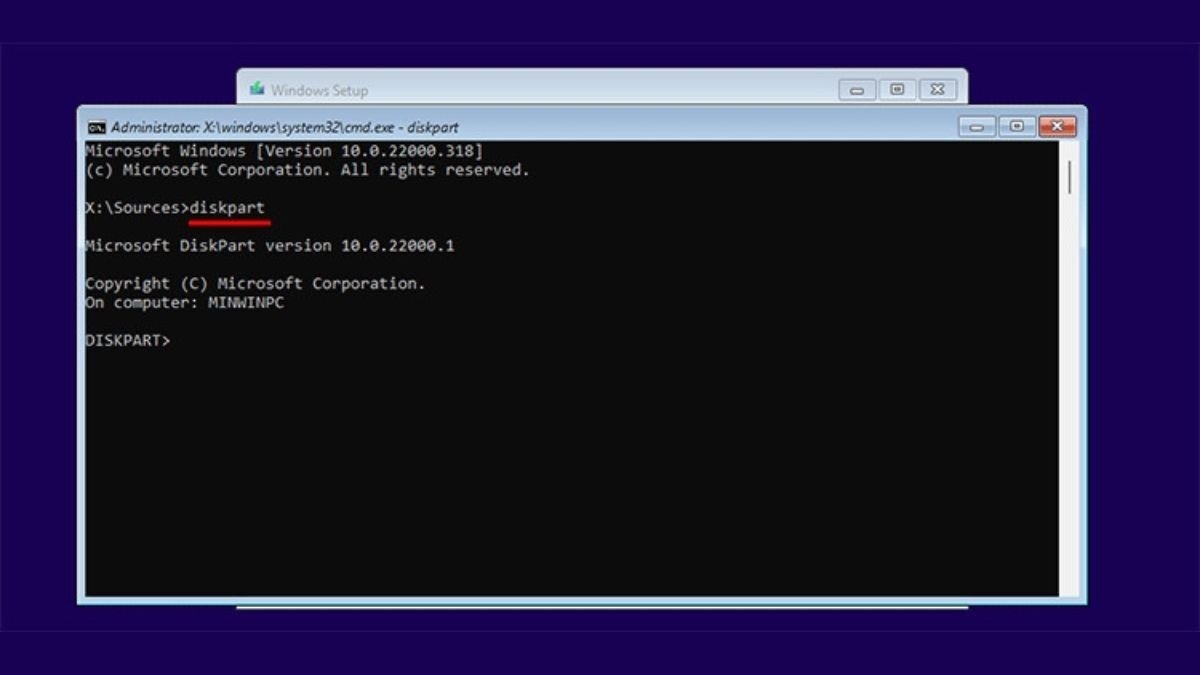1200x675 pixels.
Task: Select the Administrator cmd.exe title bar text
Action: click(285, 128)
